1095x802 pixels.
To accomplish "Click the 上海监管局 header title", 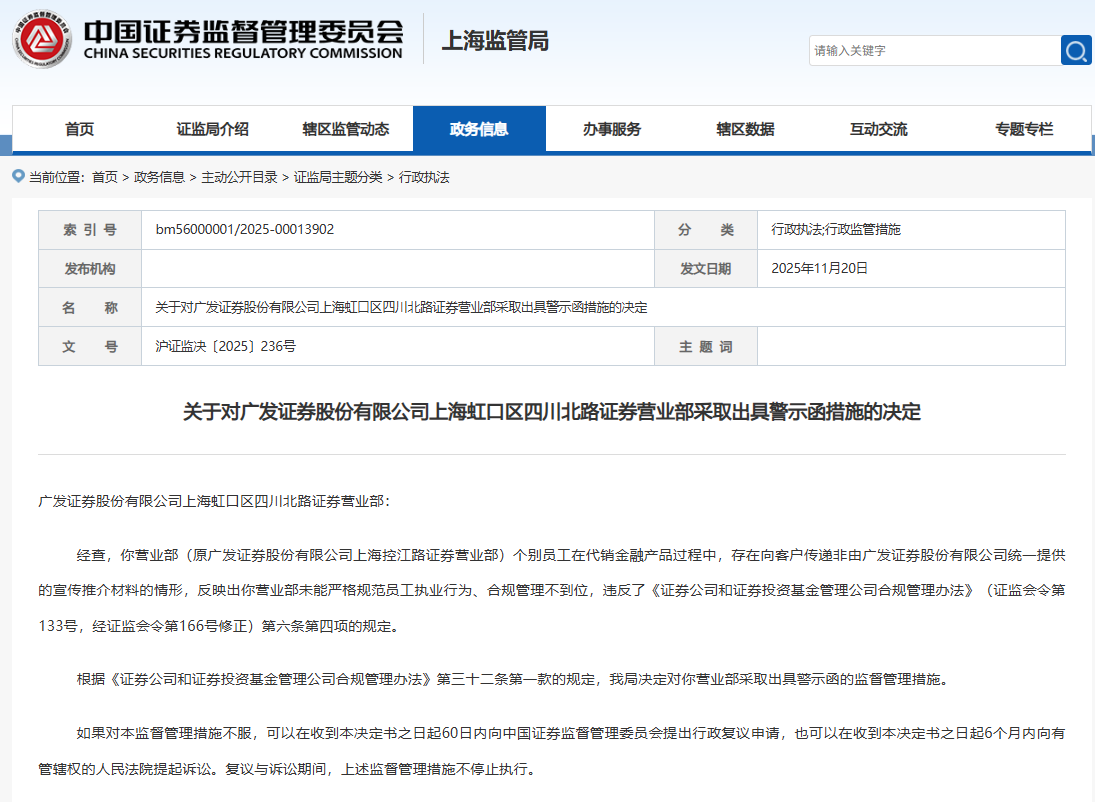I will coord(495,41).
